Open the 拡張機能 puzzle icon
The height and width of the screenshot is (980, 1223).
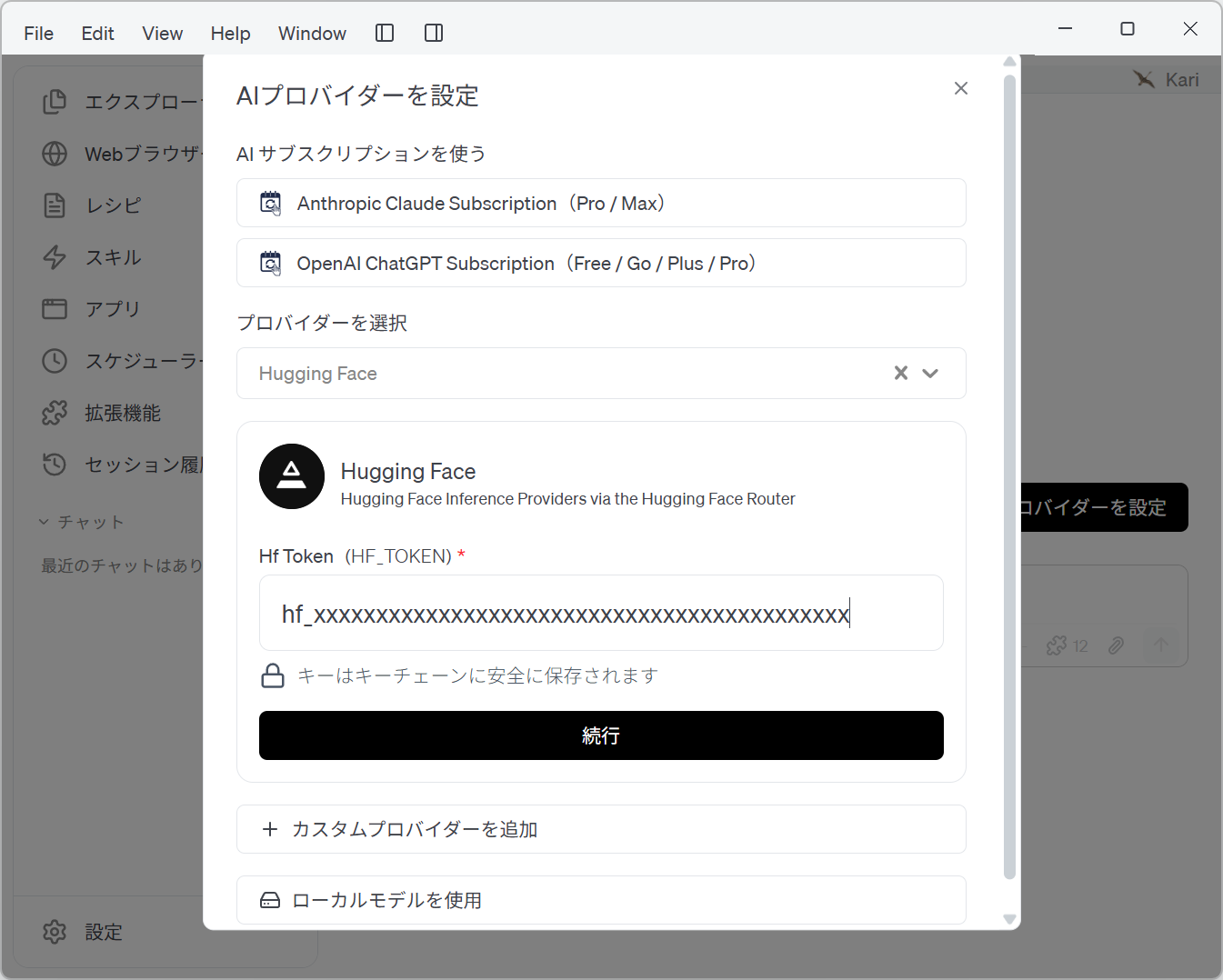(55, 413)
